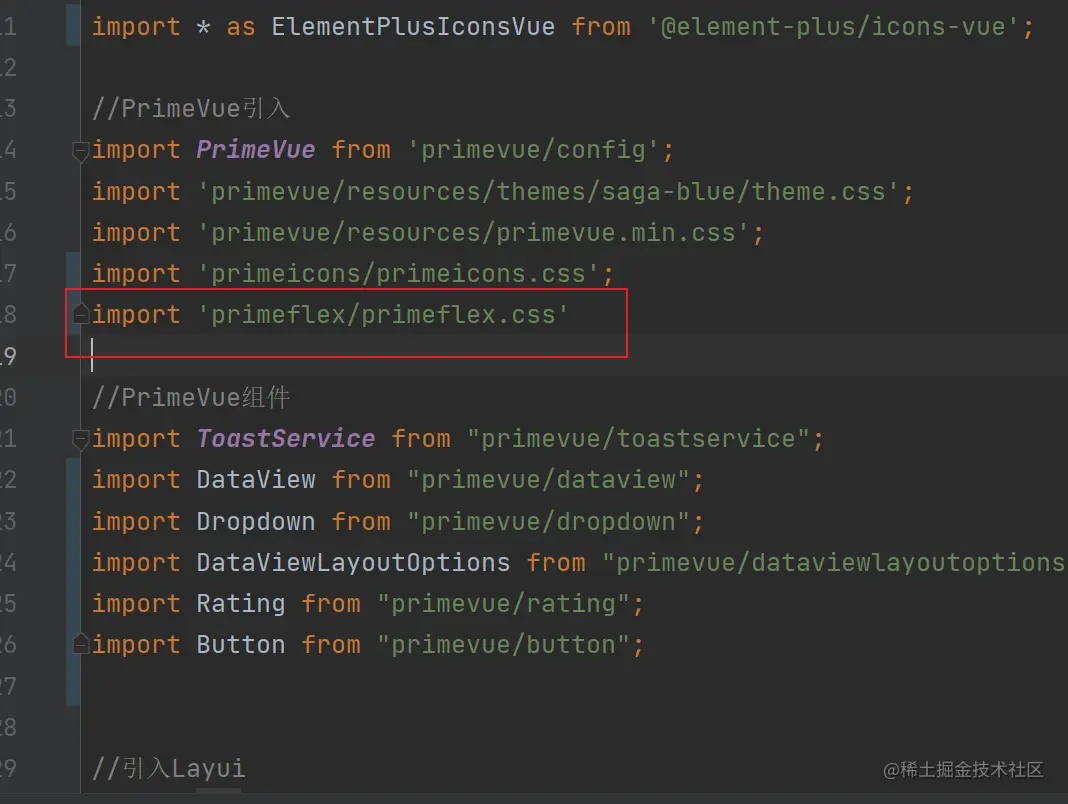Screen dimensions: 1068x804
Task: Select the DataViewLayoutOptions identifier
Action: (352, 561)
